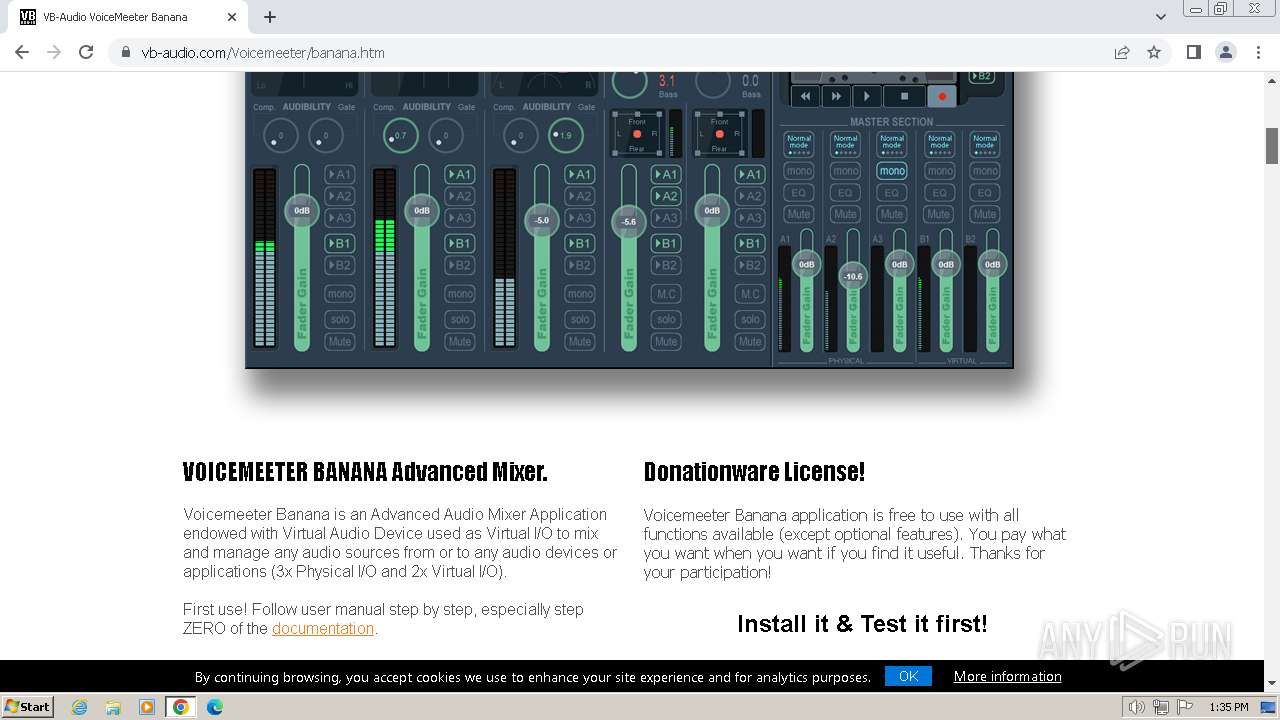Toggle A3 routing on the -5.0 fader strip
The height and width of the screenshot is (720, 1280).
[580, 218]
